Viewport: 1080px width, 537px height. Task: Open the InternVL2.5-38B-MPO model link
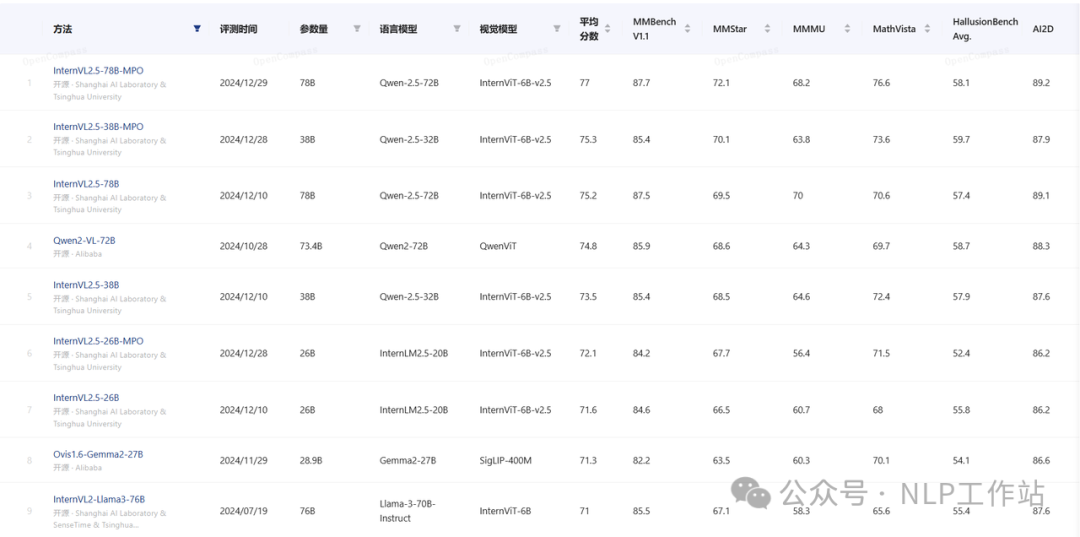pyautogui.click(x=98, y=127)
